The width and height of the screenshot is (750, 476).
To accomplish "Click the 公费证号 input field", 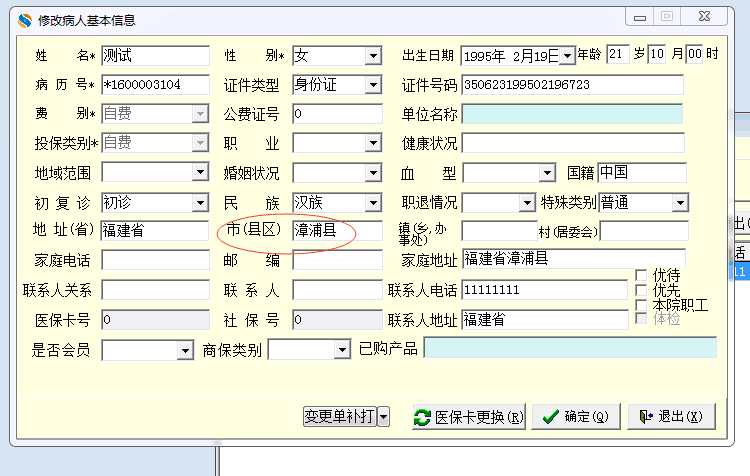I will click(x=338, y=114).
